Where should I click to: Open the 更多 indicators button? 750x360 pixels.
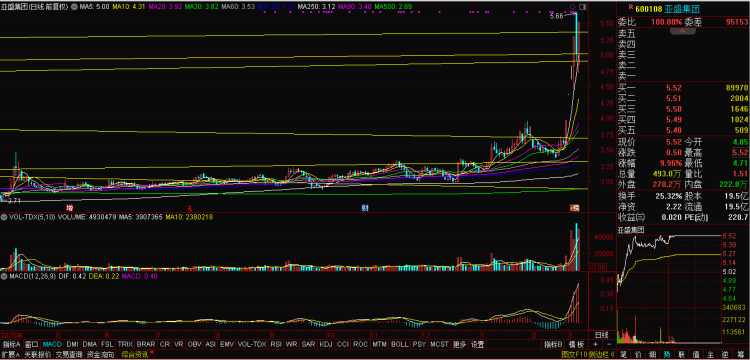pyautogui.click(x=459, y=344)
